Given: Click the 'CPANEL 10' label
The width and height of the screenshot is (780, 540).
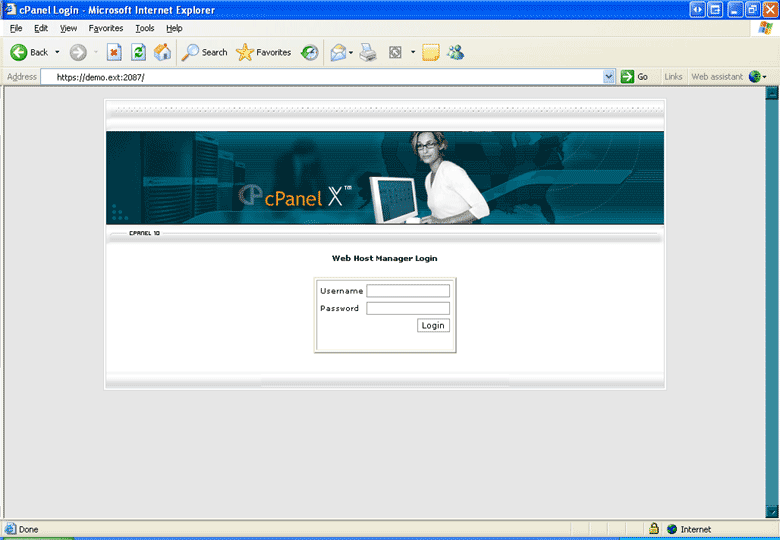Looking at the screenshot, I should 144,233.
